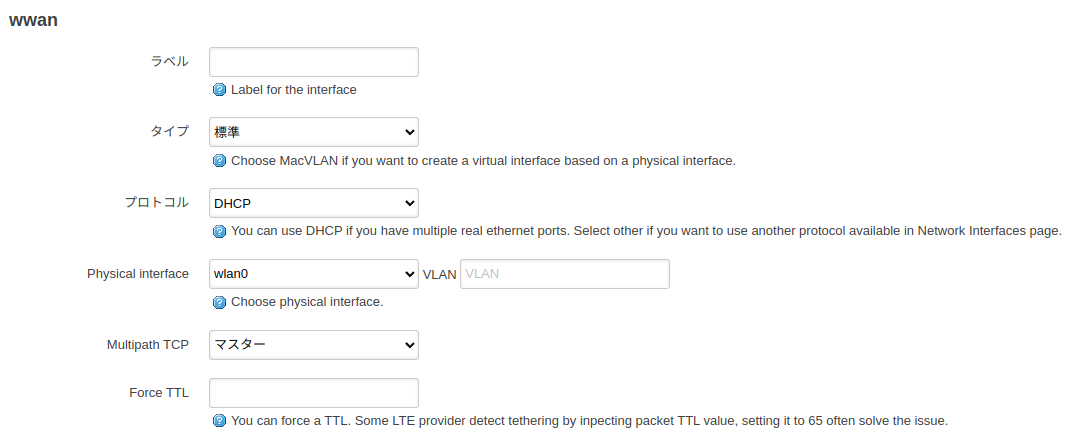Viewport: 1091px width, 439px height.
Task: Click help icon beside Force TTL hint
Action: tap(220, 421)
